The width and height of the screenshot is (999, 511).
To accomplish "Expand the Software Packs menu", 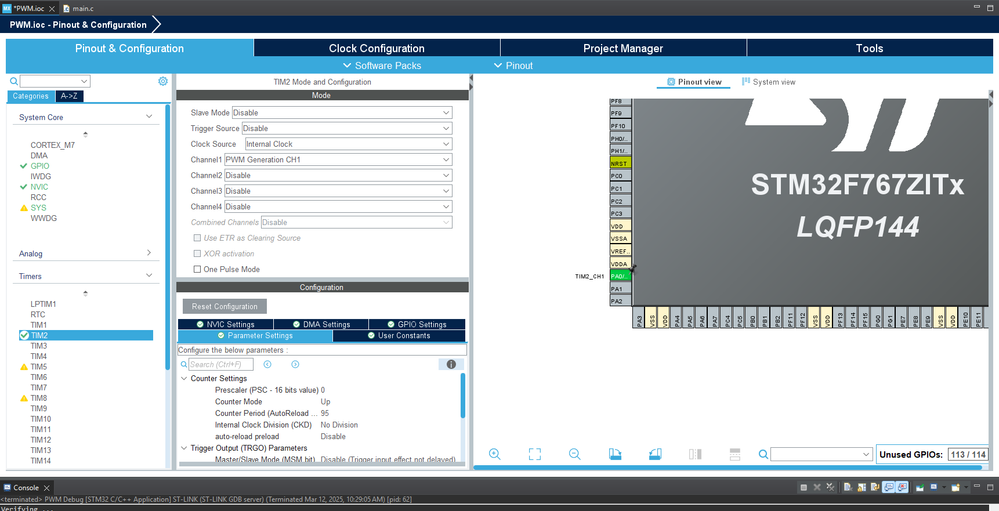I will point(382,66).
